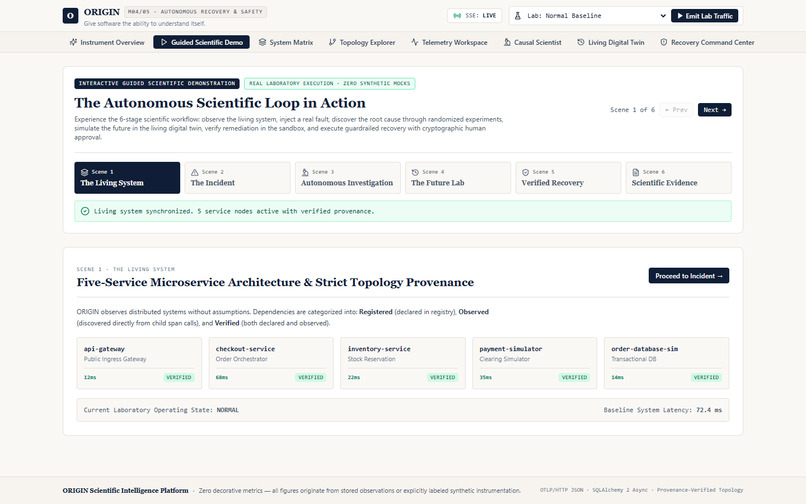The width and height of the screenshot is (806, 504).
Task: Click the Instrument Overview sparkle icon
Action: [x=74, y=42]
